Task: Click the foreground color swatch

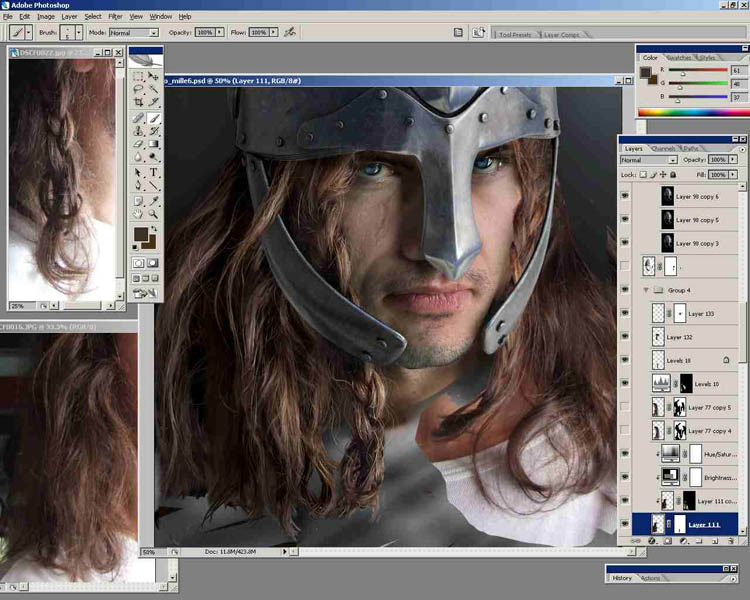Action: click(142, 234)
